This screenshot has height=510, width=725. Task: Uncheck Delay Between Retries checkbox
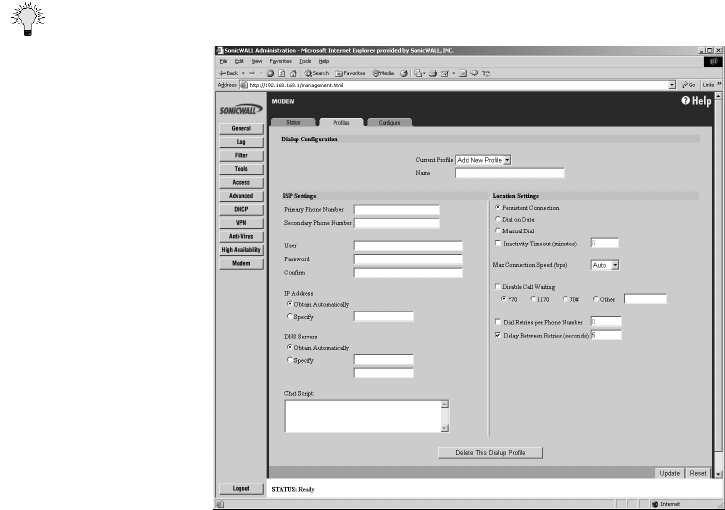coord(498,335)
